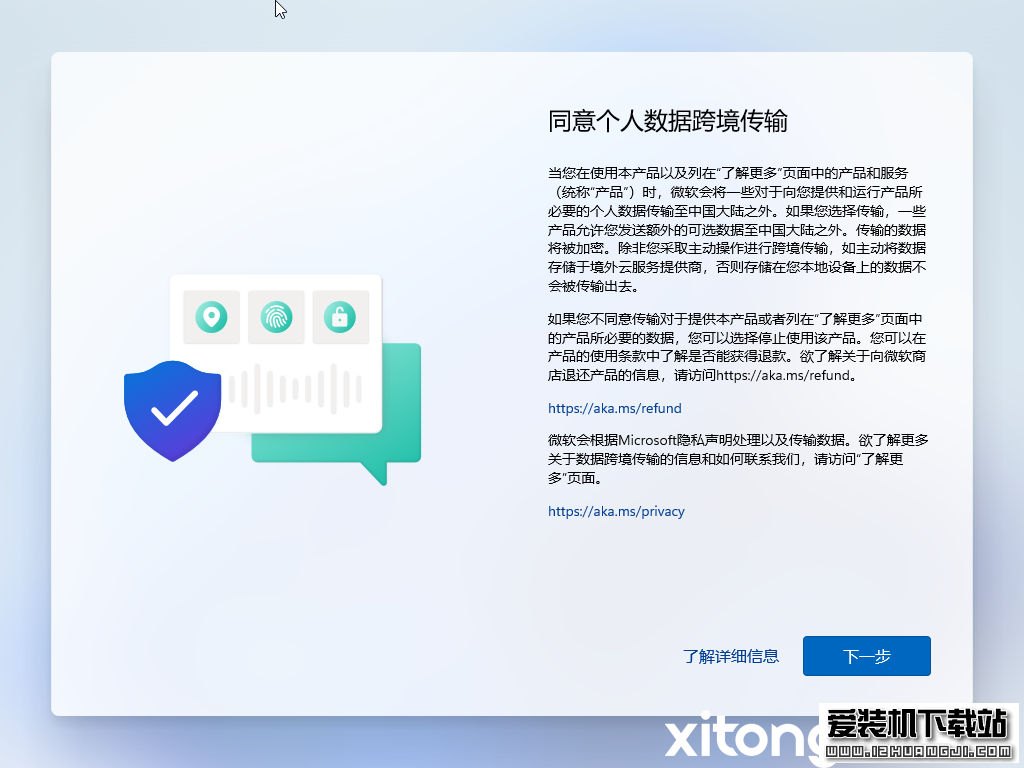Click the paragraph starting with 微软会根据Microsoft隐私声明

coord(738,458)
